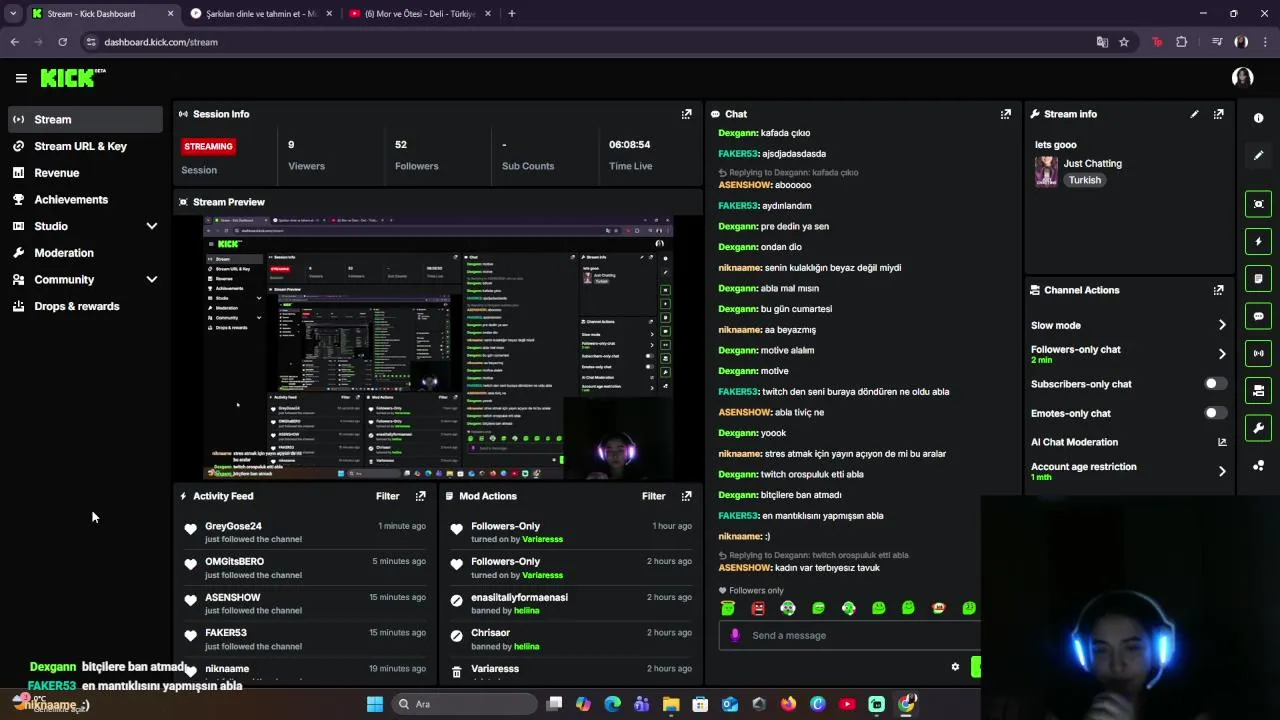Click Dexgann's username in 'kafada çıkıo' message
The image size is (1280, 720).
pyautogui.click(x=738, y=133)
